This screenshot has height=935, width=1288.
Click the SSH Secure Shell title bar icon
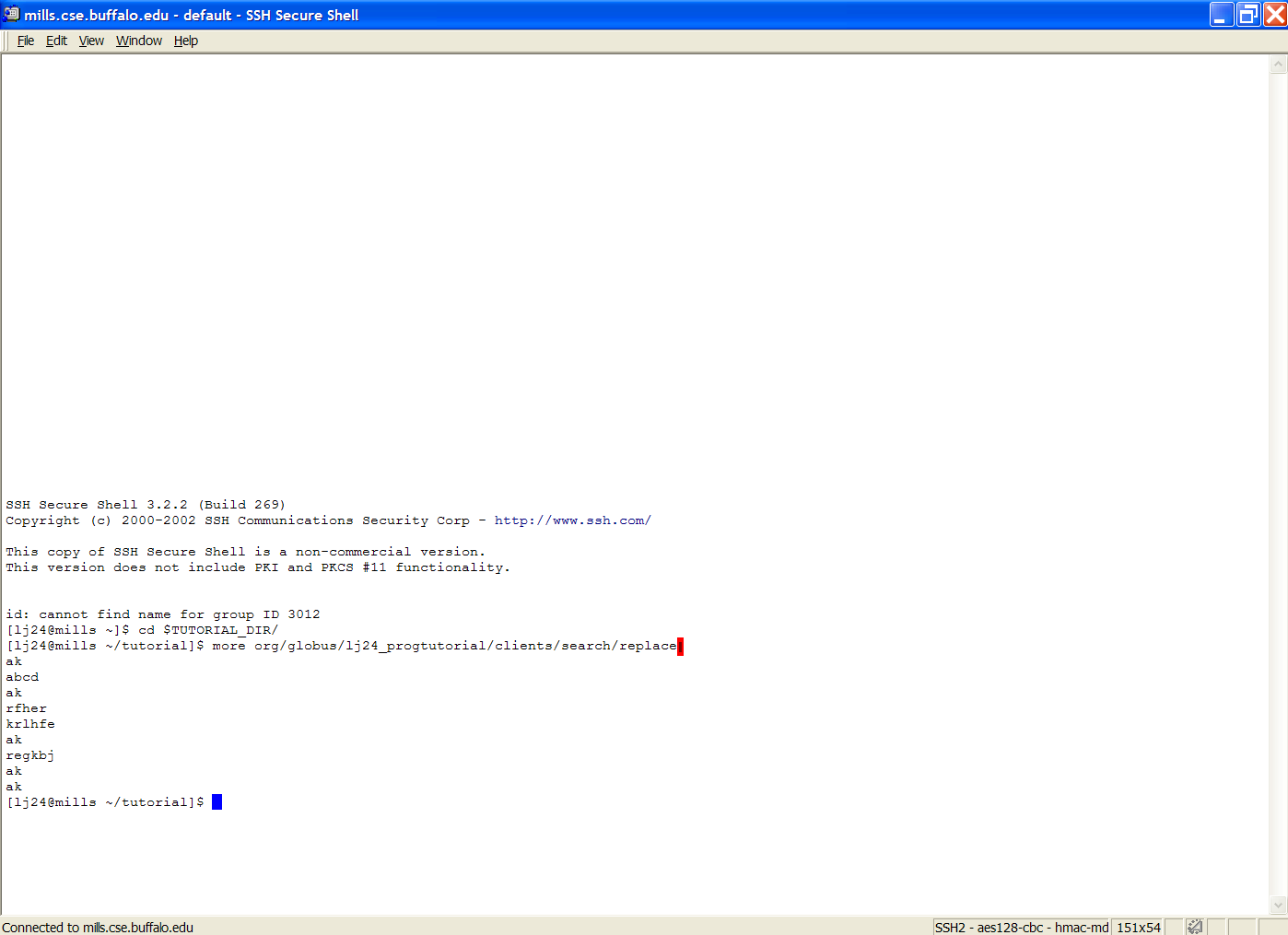pyautogui.click(x=11, y=14)
